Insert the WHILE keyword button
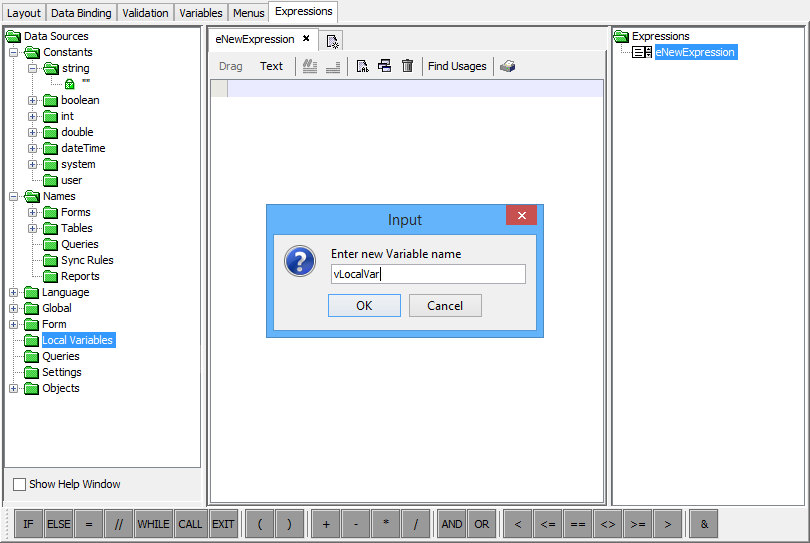Image resolution: width=810 pixels, height=543 pixels. (153, 524)
